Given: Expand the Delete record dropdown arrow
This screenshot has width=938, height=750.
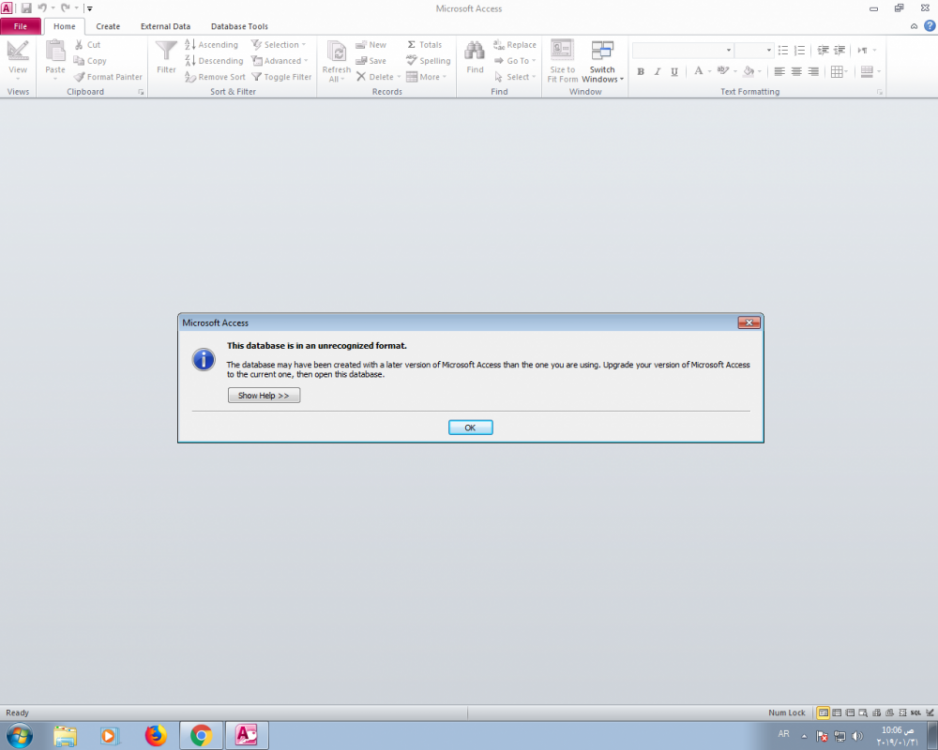Looking at the screenshot, I should 398,77.
